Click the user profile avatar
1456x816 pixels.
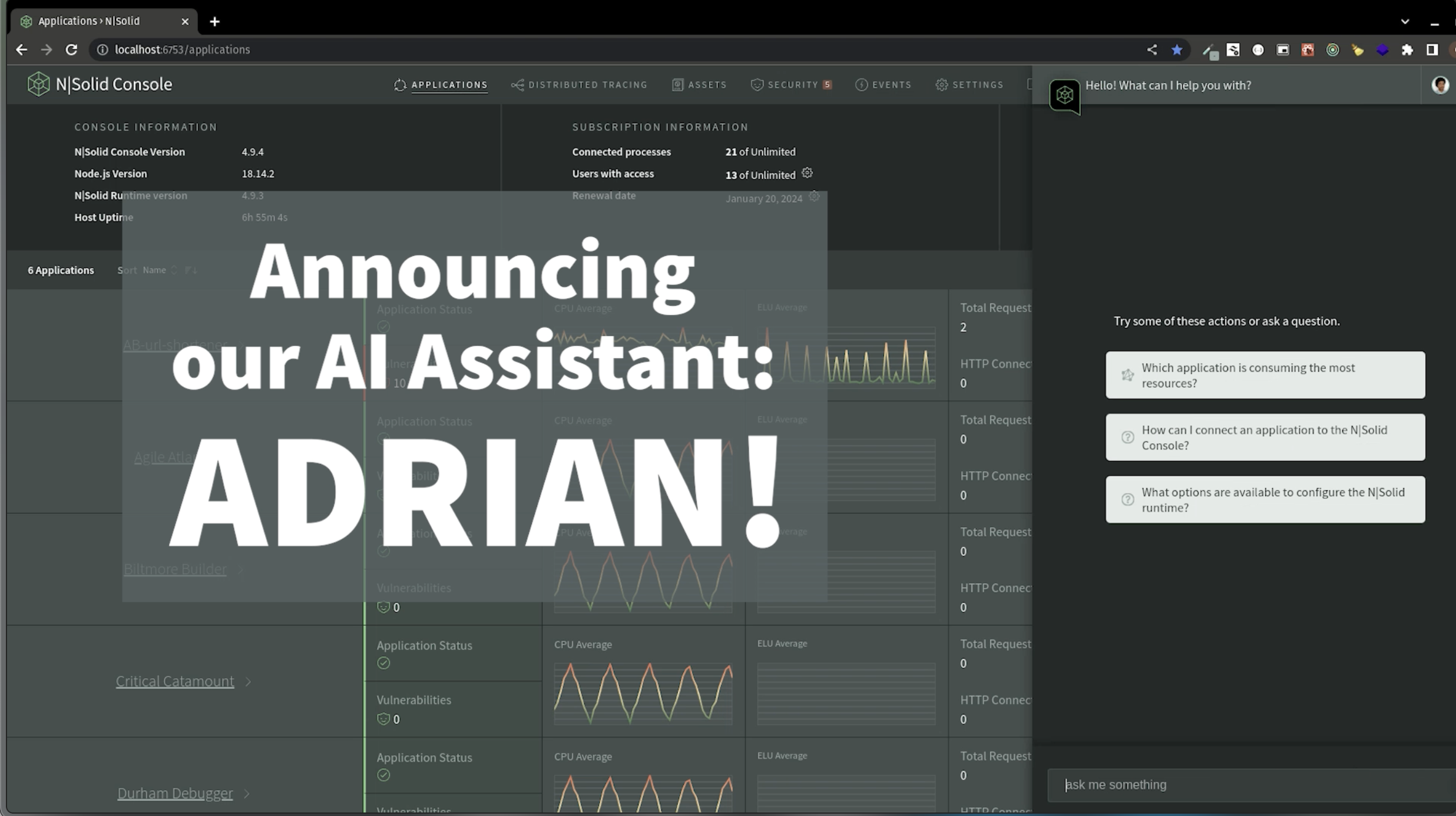coord(1440,85)
